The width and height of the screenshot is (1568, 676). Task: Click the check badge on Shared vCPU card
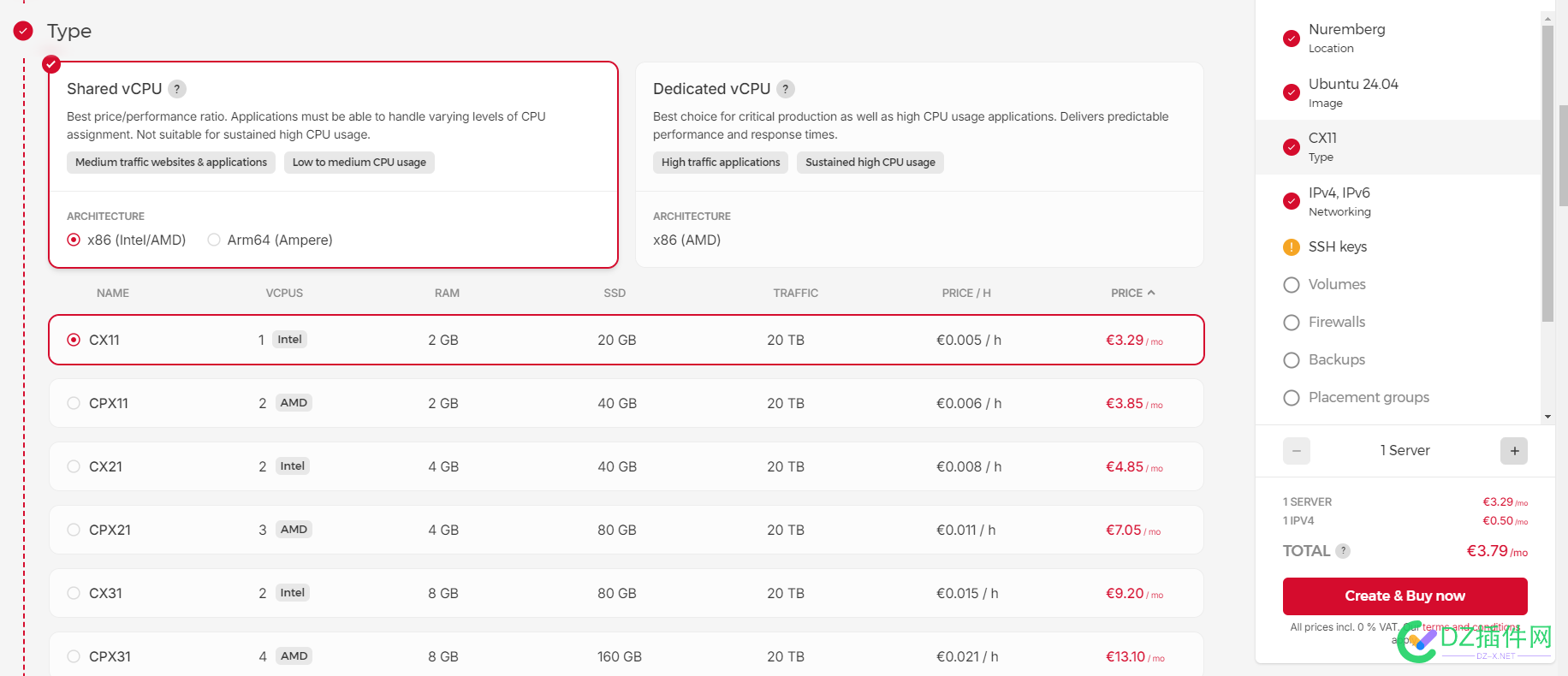click(x=51, y=64)
